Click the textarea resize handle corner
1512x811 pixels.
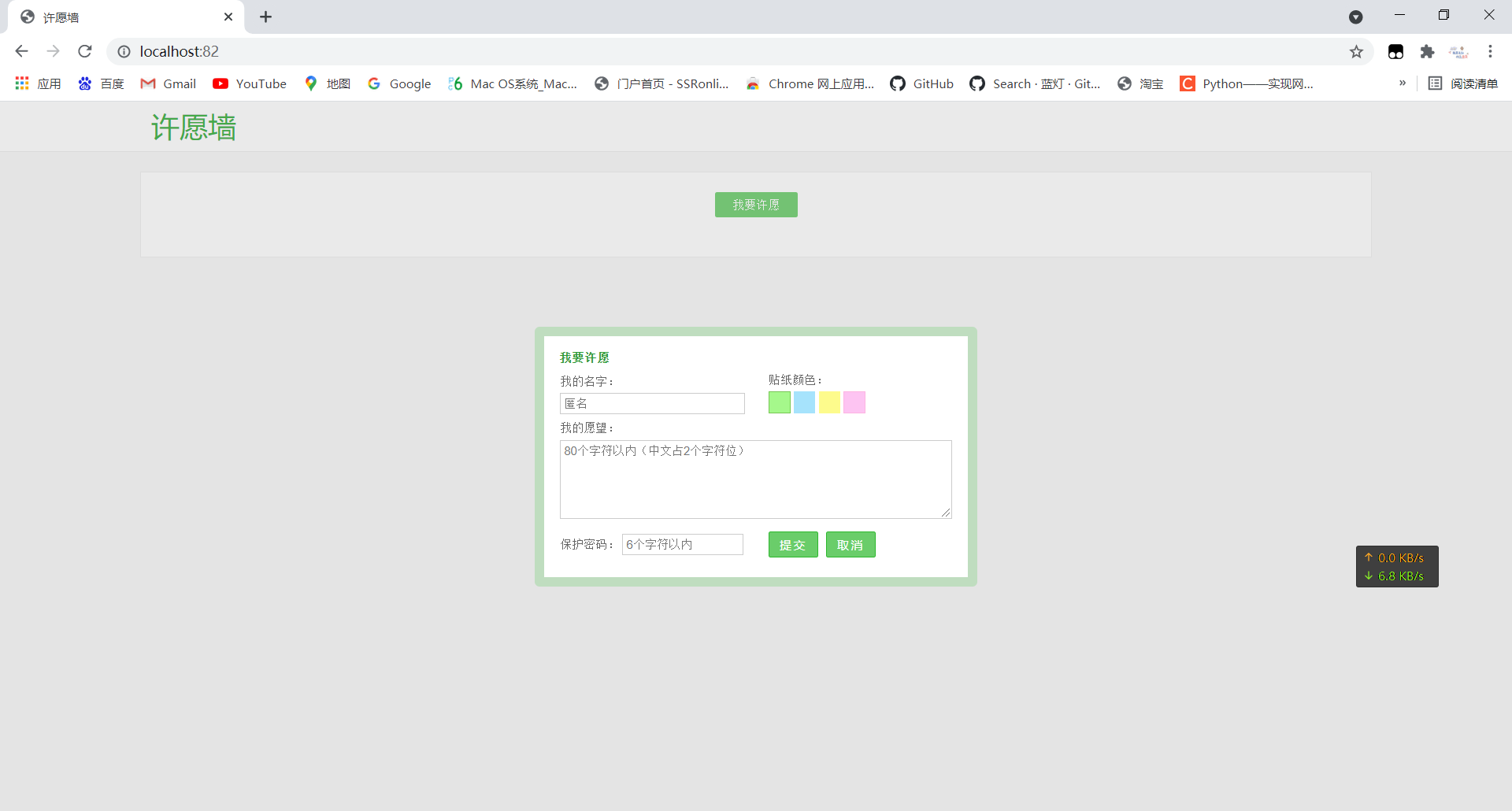click(946, 513)
